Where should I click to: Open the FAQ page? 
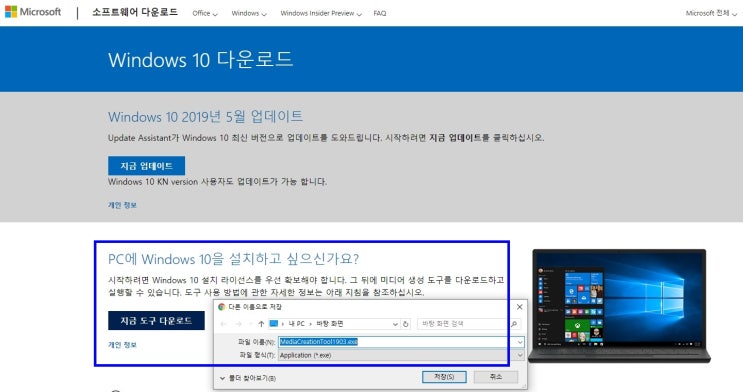[x=380, y=13]
